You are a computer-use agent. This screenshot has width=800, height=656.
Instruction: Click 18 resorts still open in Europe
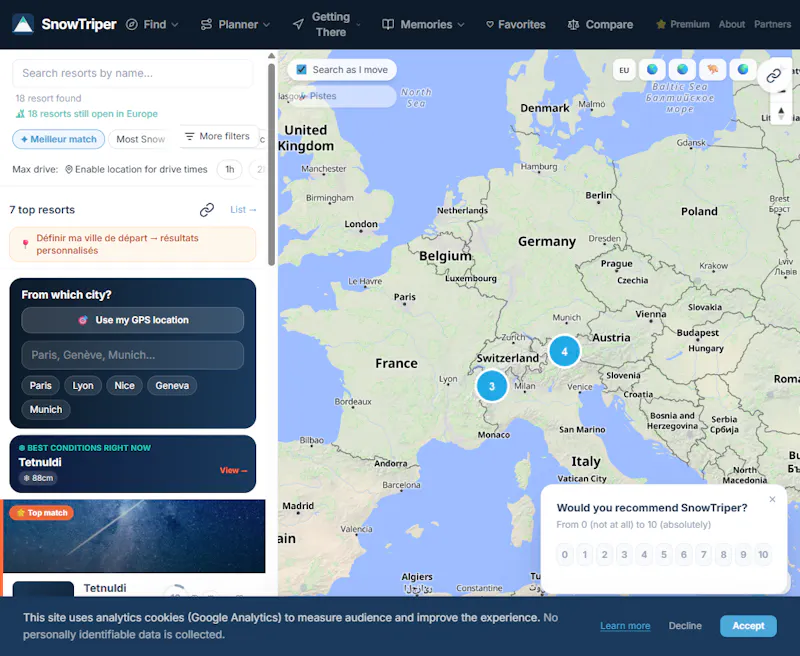point(87,114)
